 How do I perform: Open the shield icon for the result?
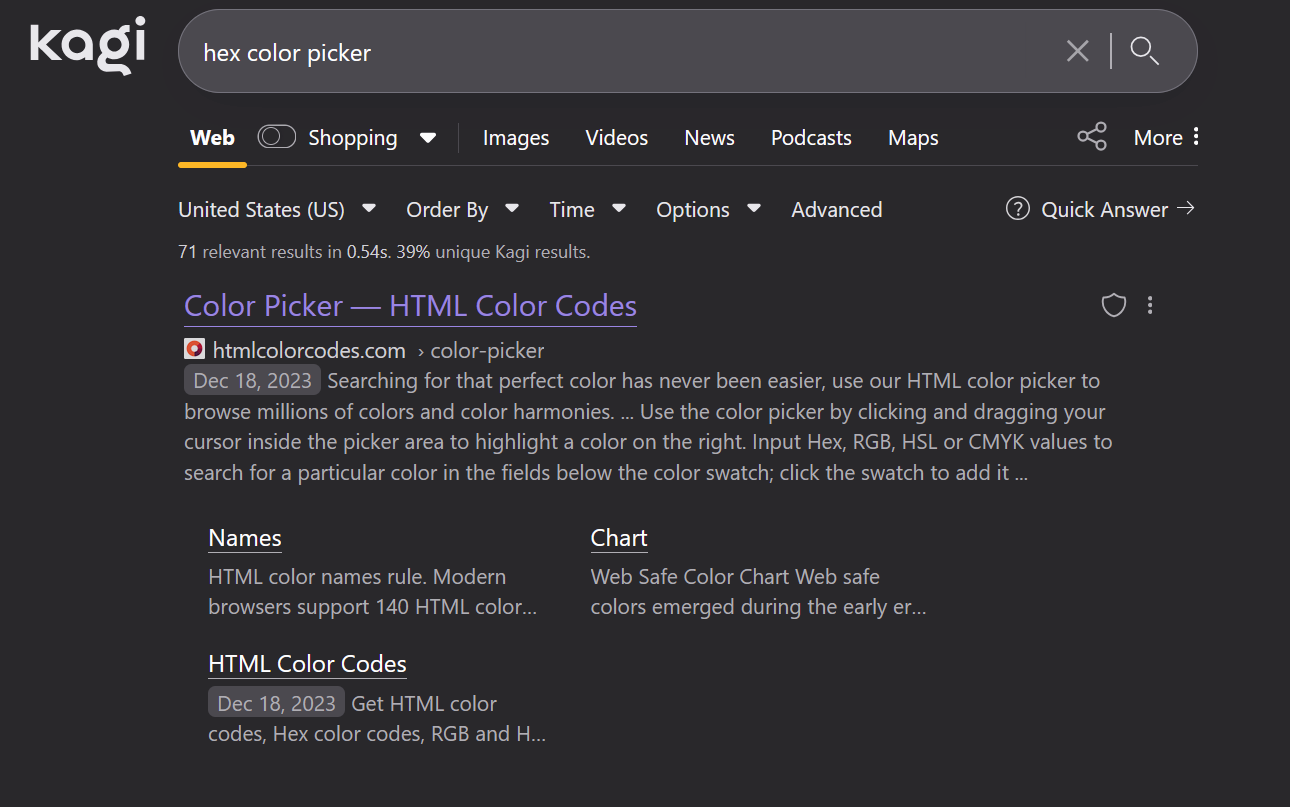pos(1114,305)
